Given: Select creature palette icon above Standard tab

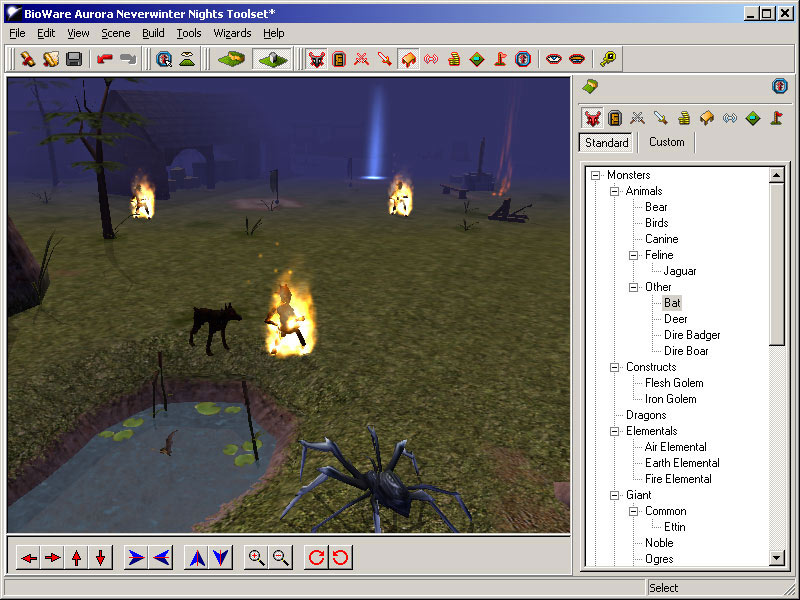Looking at the screenshot, I should point(593,118).
